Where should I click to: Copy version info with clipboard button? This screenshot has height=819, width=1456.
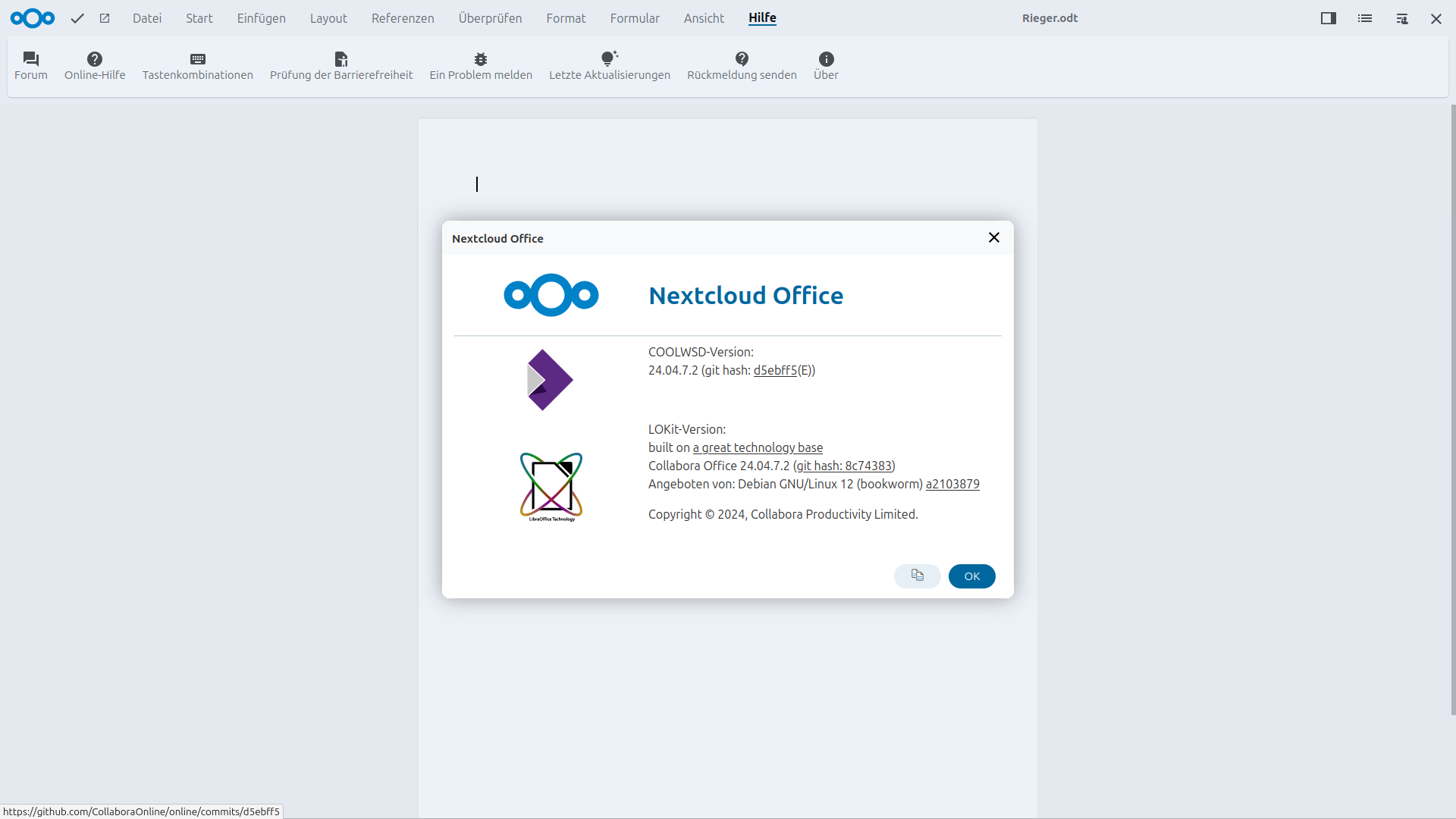(918, 576)
